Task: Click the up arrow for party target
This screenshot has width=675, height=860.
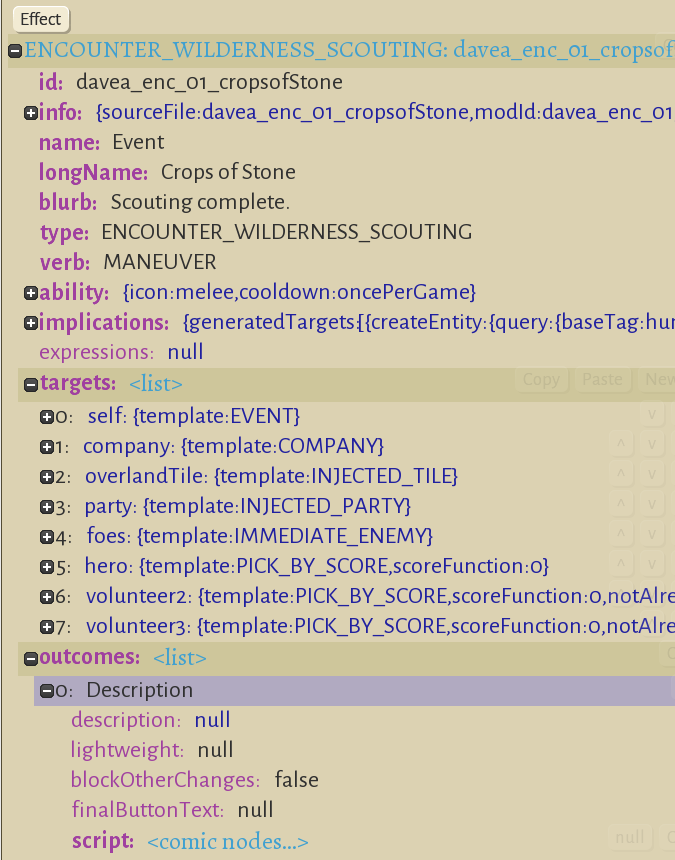Action: [621, 505]
